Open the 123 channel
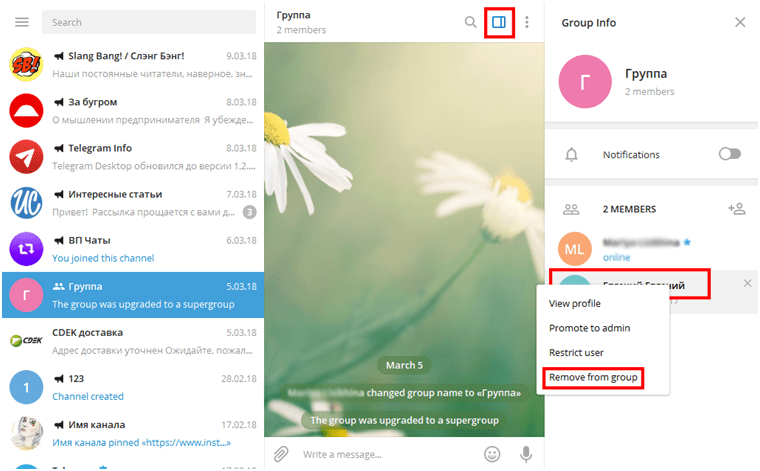 point(133,387)
